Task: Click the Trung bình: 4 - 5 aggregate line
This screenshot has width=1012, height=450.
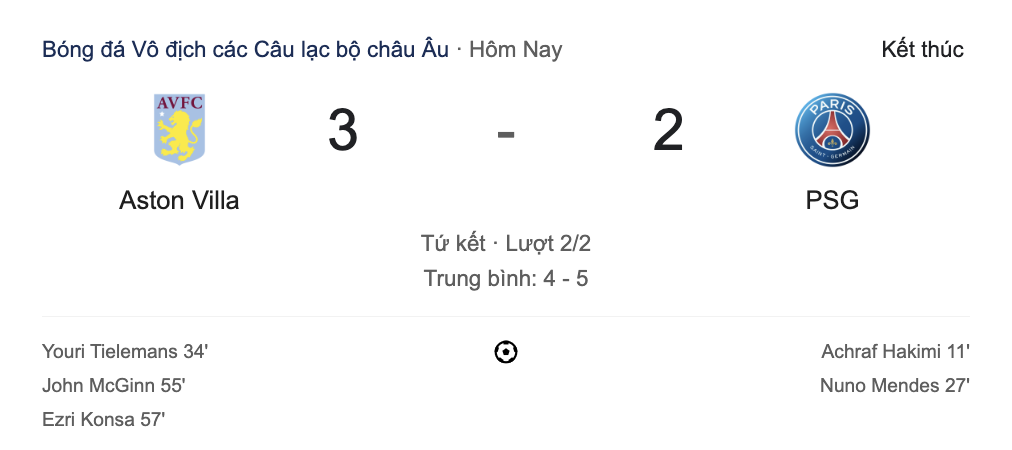Action: click(506, 278)
